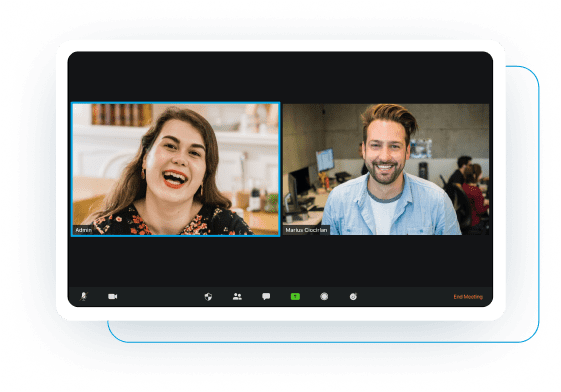561x392 pixels.
Task: Start recording with the Record icon
Action: [324, 297]
